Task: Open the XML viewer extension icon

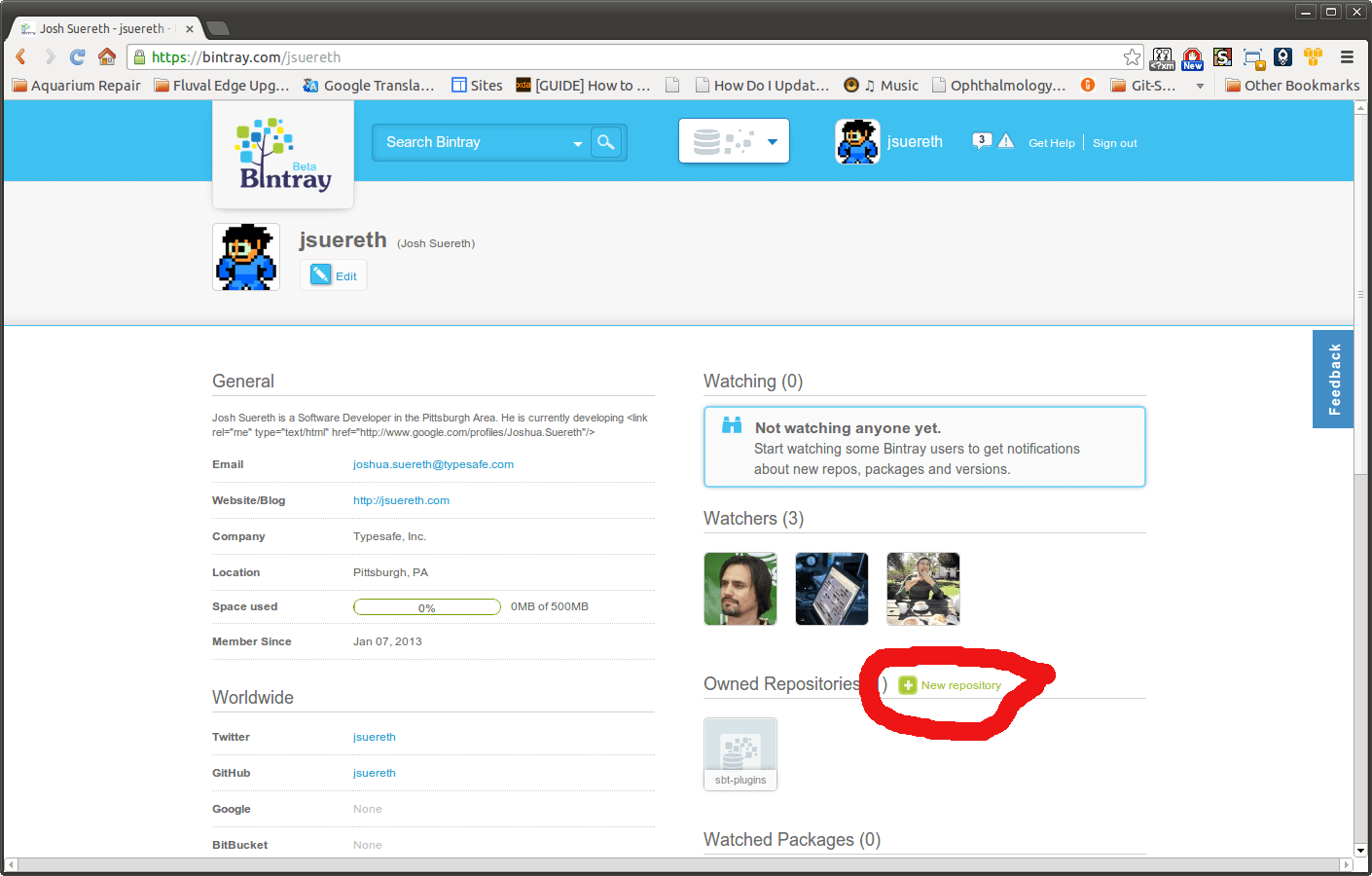Action: point(1162,58)
